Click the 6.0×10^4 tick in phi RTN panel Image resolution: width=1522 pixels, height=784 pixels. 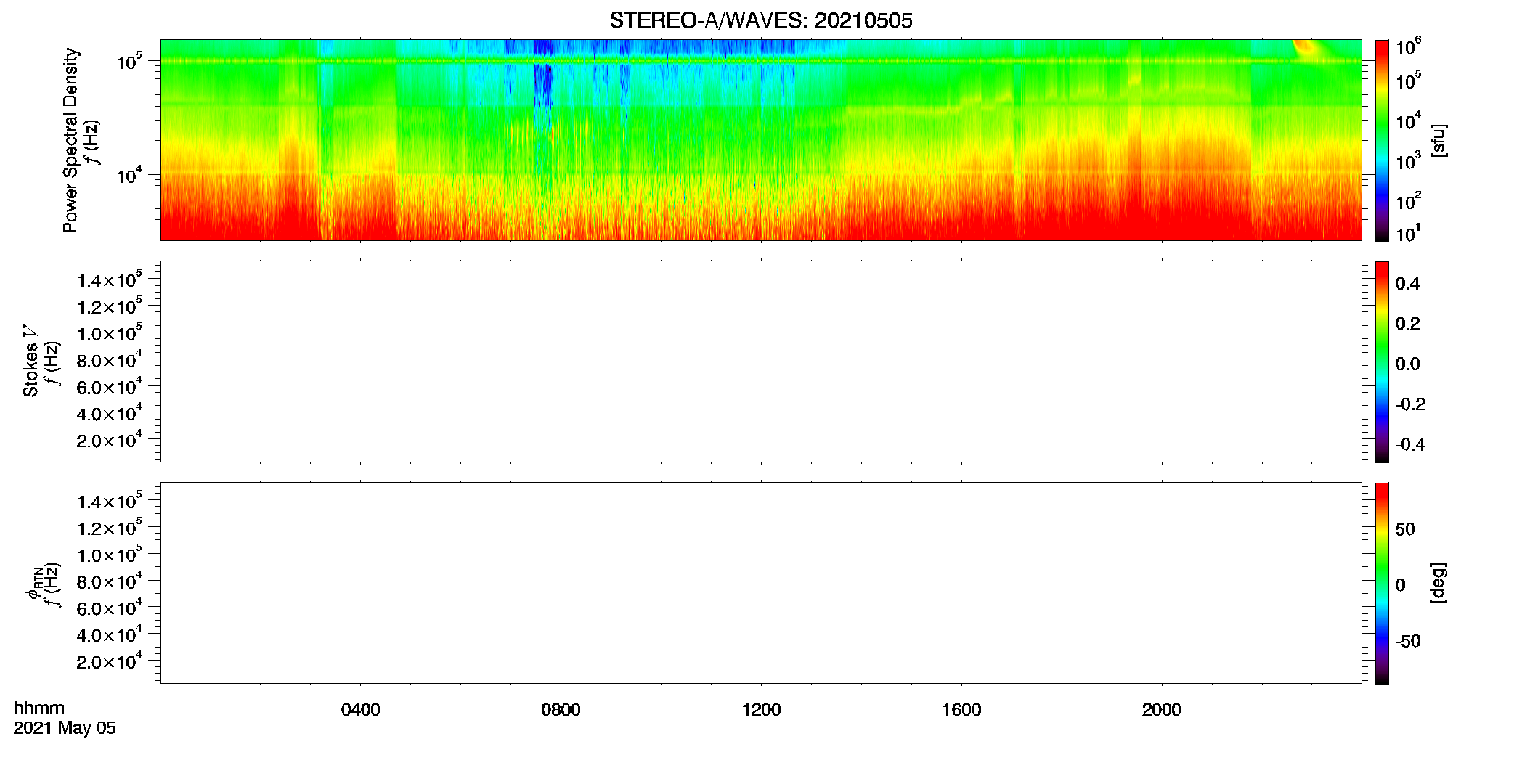(x=110, y=608)
